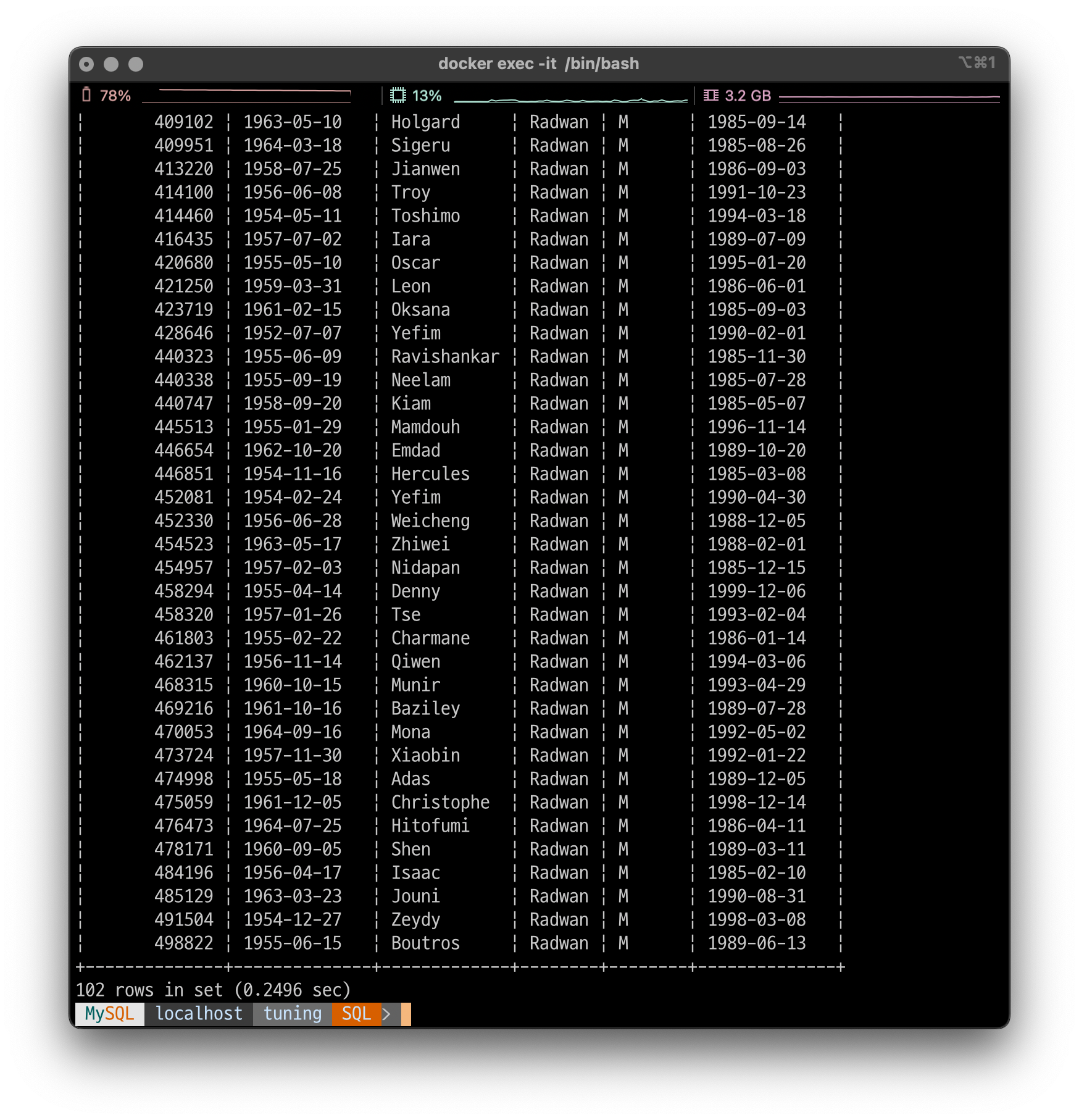Click first name Denny
1079x1120 pixels.
(415, 591)
